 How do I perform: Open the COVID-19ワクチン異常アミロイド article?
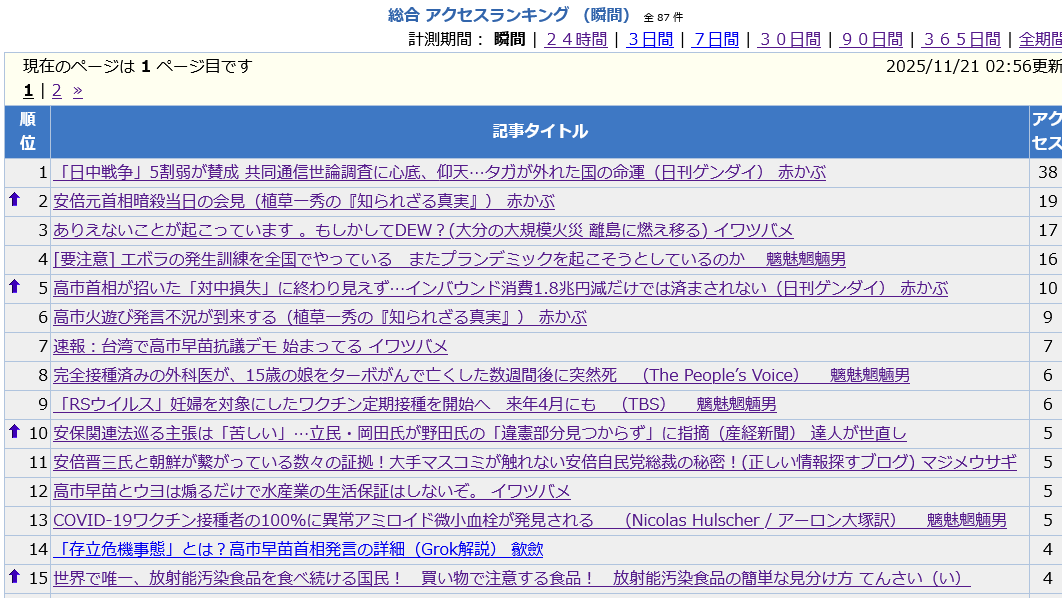(529, 520)
